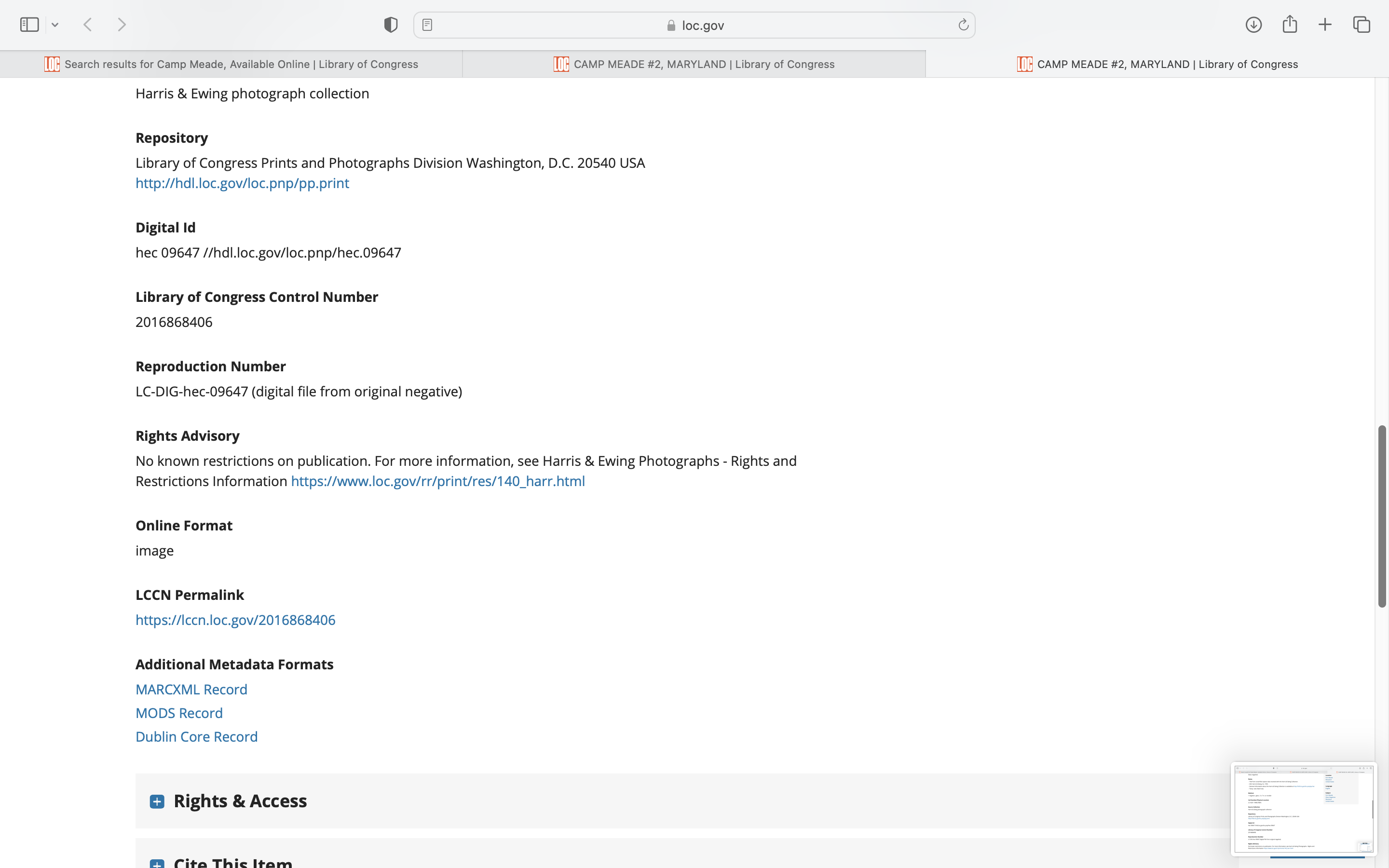
Task: Open the MARCXML Record link
Action: (191, 690)
